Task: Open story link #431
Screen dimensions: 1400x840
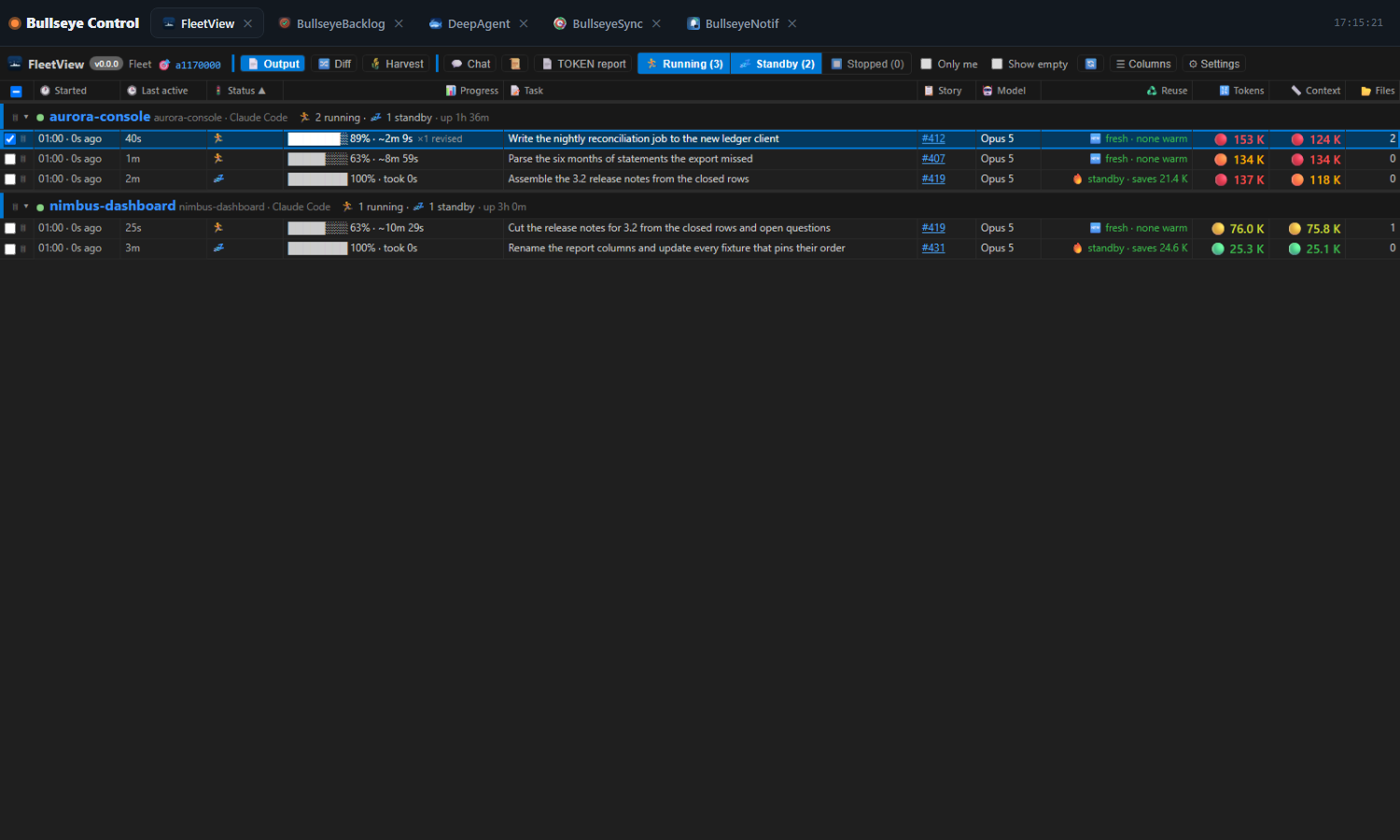Action: [933, 248]
